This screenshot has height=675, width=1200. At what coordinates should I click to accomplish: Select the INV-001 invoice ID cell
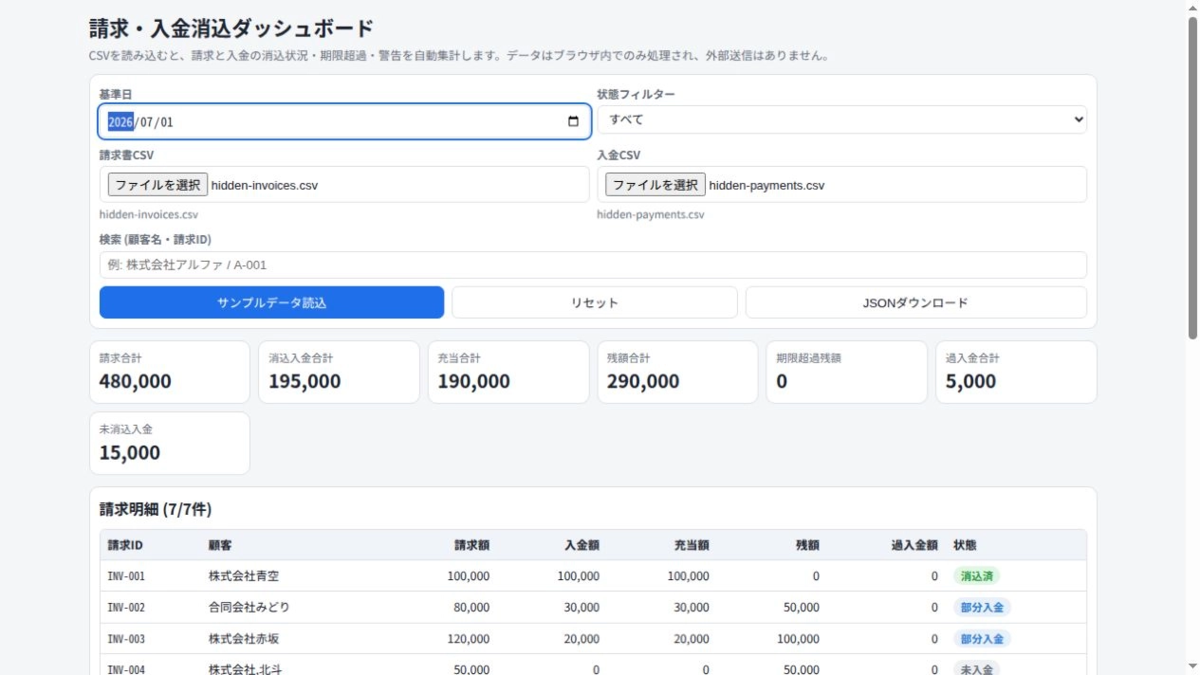click(126, 576)
